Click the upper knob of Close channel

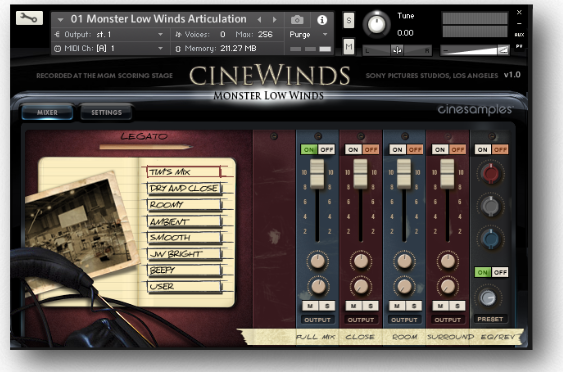click(x=361, y=261)
